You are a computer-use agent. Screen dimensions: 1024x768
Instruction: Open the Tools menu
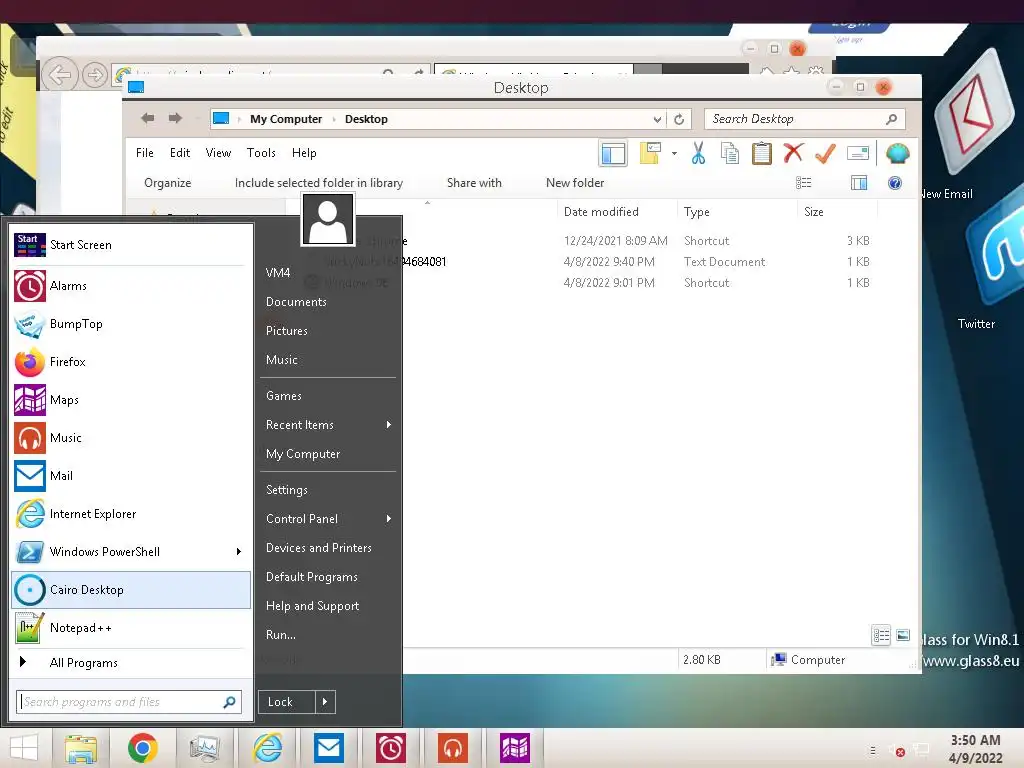(261, 153)
